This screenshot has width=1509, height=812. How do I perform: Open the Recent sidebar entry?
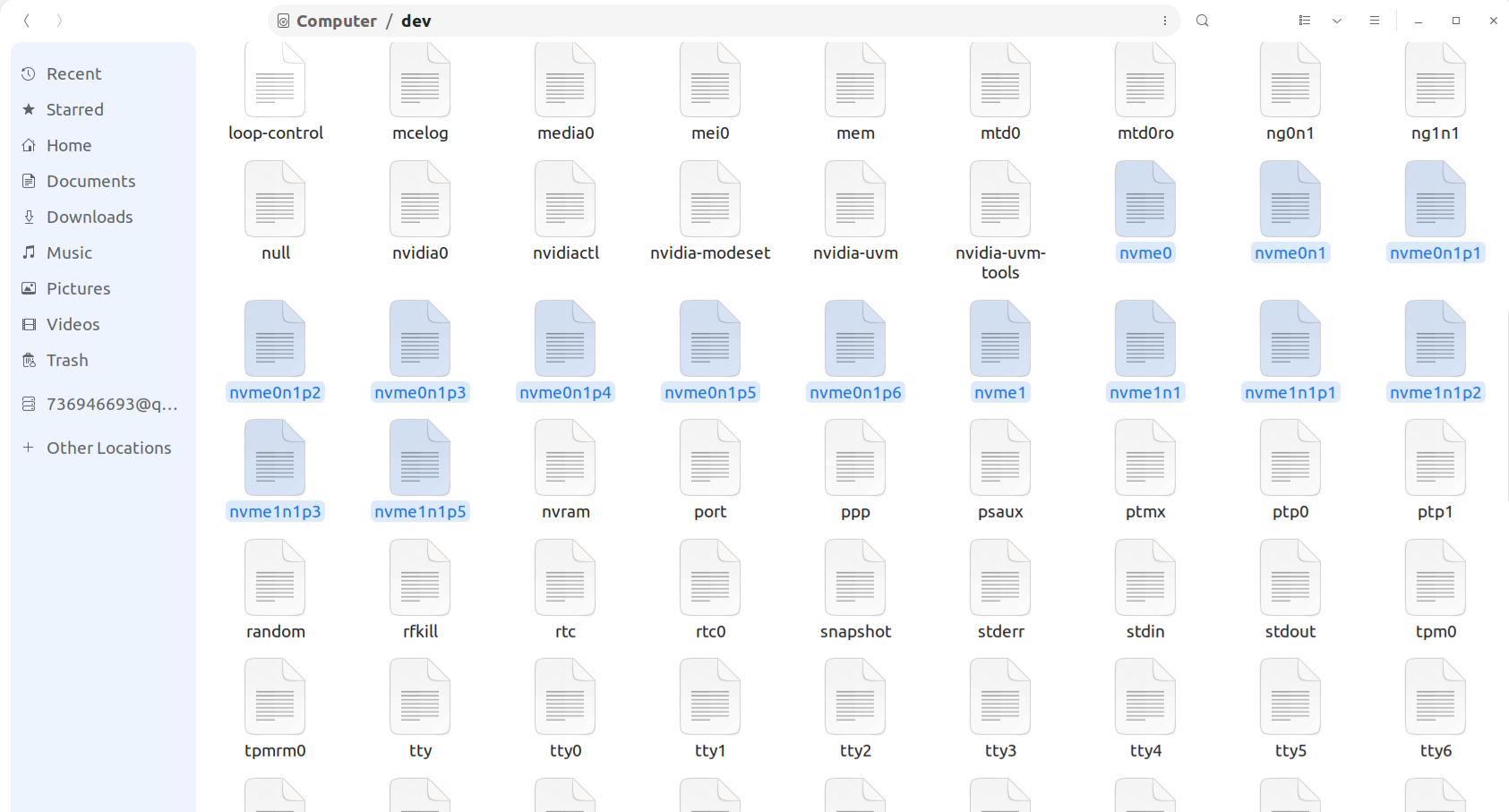coord(73,73)
